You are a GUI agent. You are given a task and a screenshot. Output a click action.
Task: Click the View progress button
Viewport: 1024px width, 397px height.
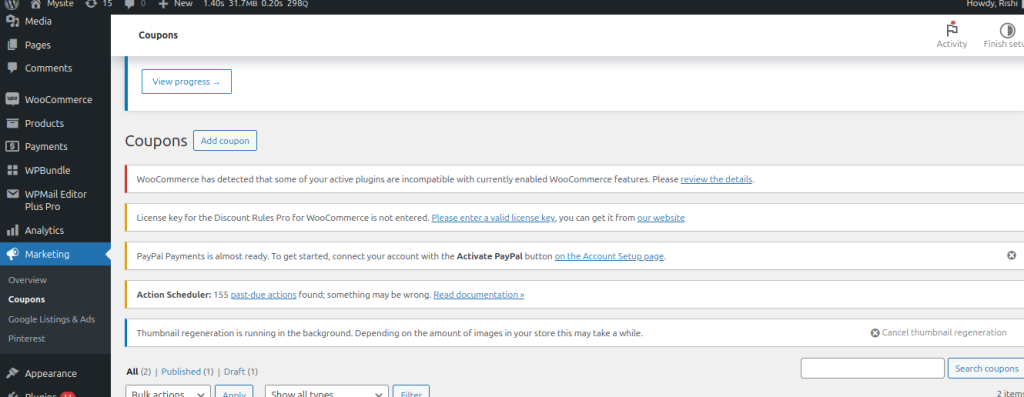[x=187, y=82]
